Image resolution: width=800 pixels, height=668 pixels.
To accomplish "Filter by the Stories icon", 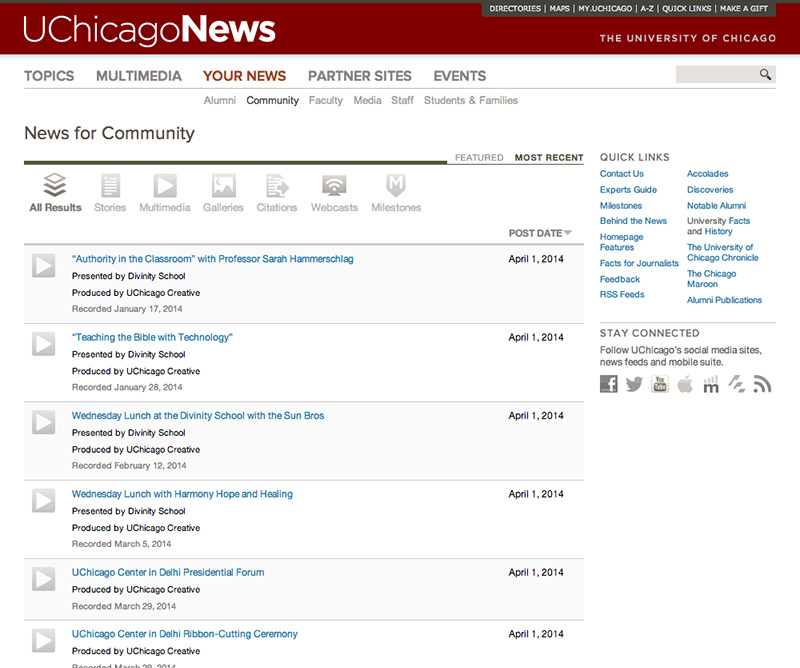I will [x=110, y=185].
